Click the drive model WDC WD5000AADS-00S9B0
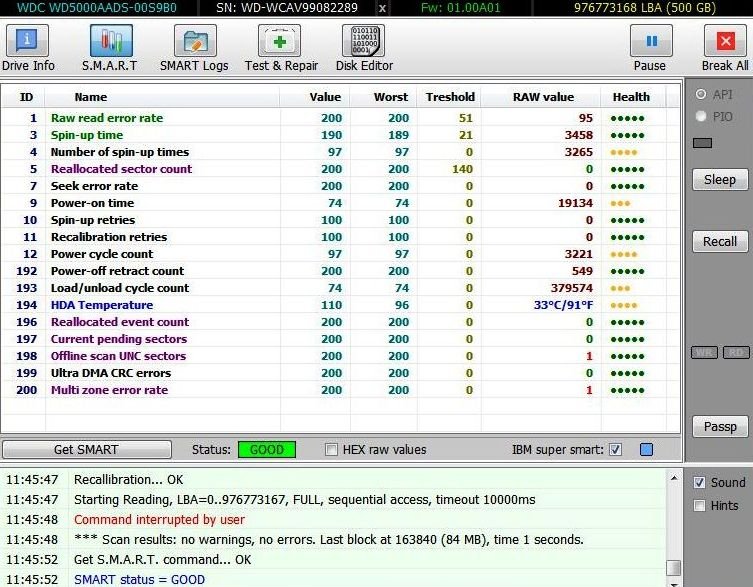The height and width of the screenshot is (587, 753). tap(97, 8)
